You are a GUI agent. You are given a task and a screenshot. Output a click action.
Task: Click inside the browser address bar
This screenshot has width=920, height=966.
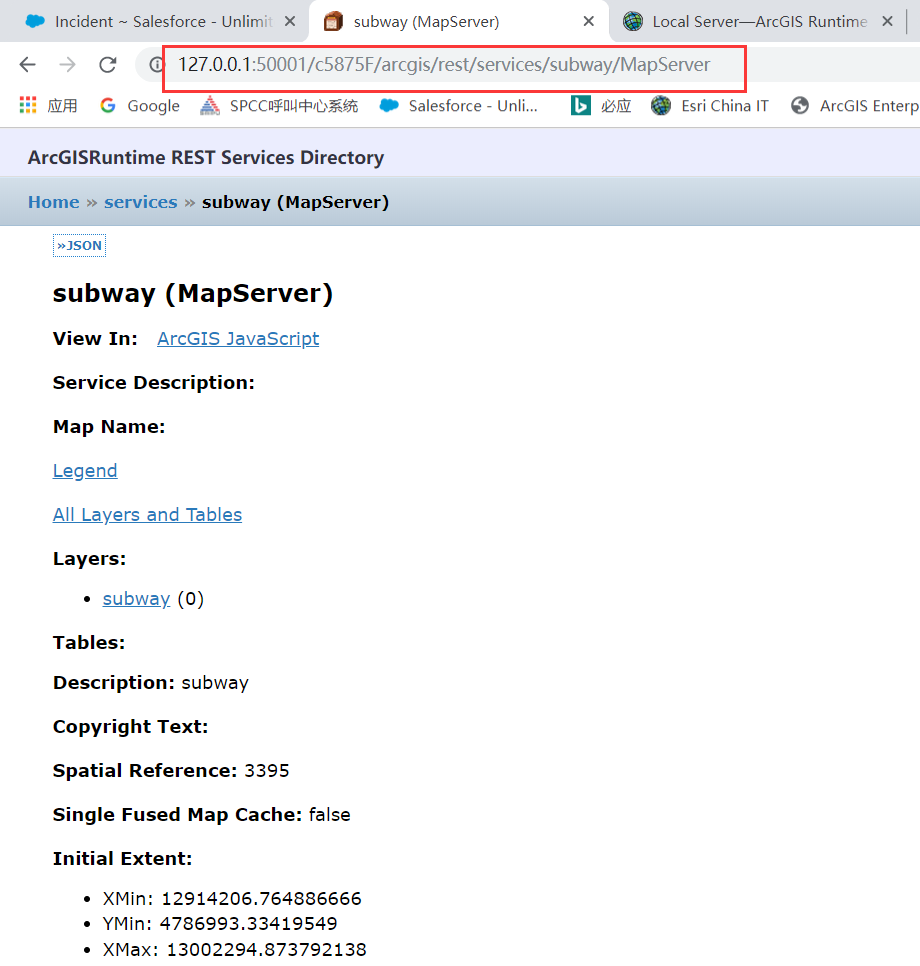click(x=450, y=64)
